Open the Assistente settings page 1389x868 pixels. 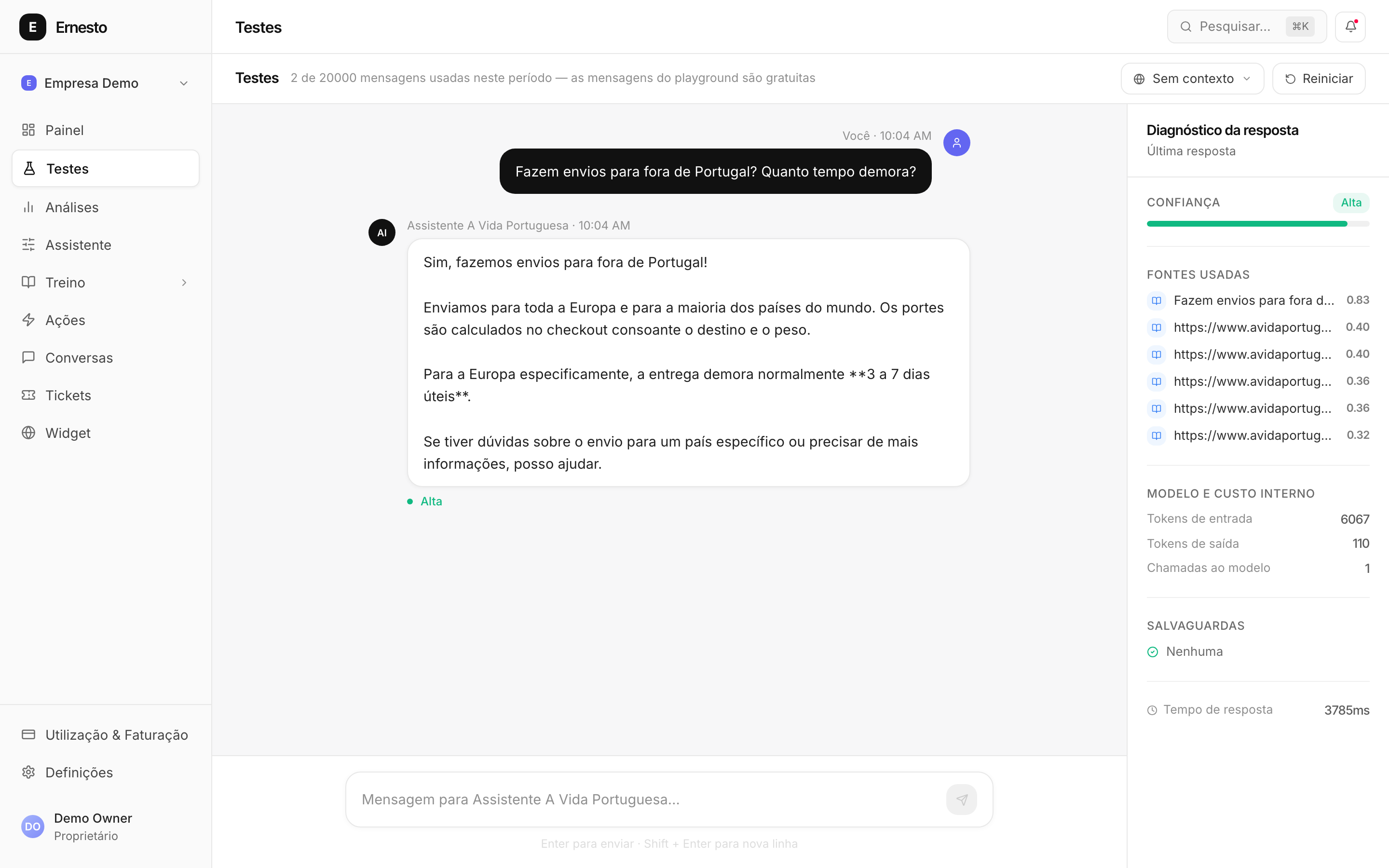[106, 245]
